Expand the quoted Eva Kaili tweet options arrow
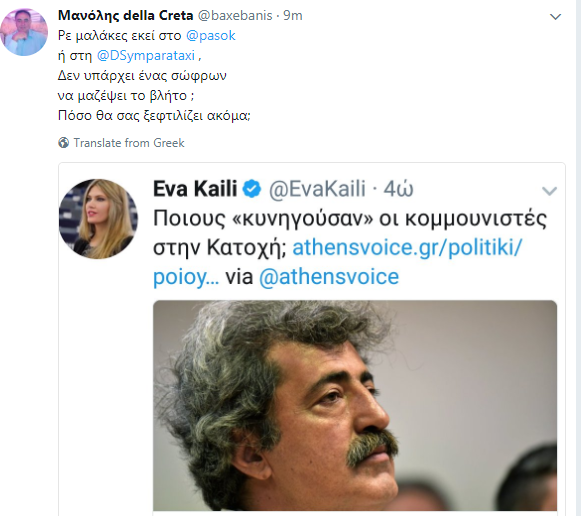The height and width of the screenshot is (516, 581). click(x=549, y=191)
